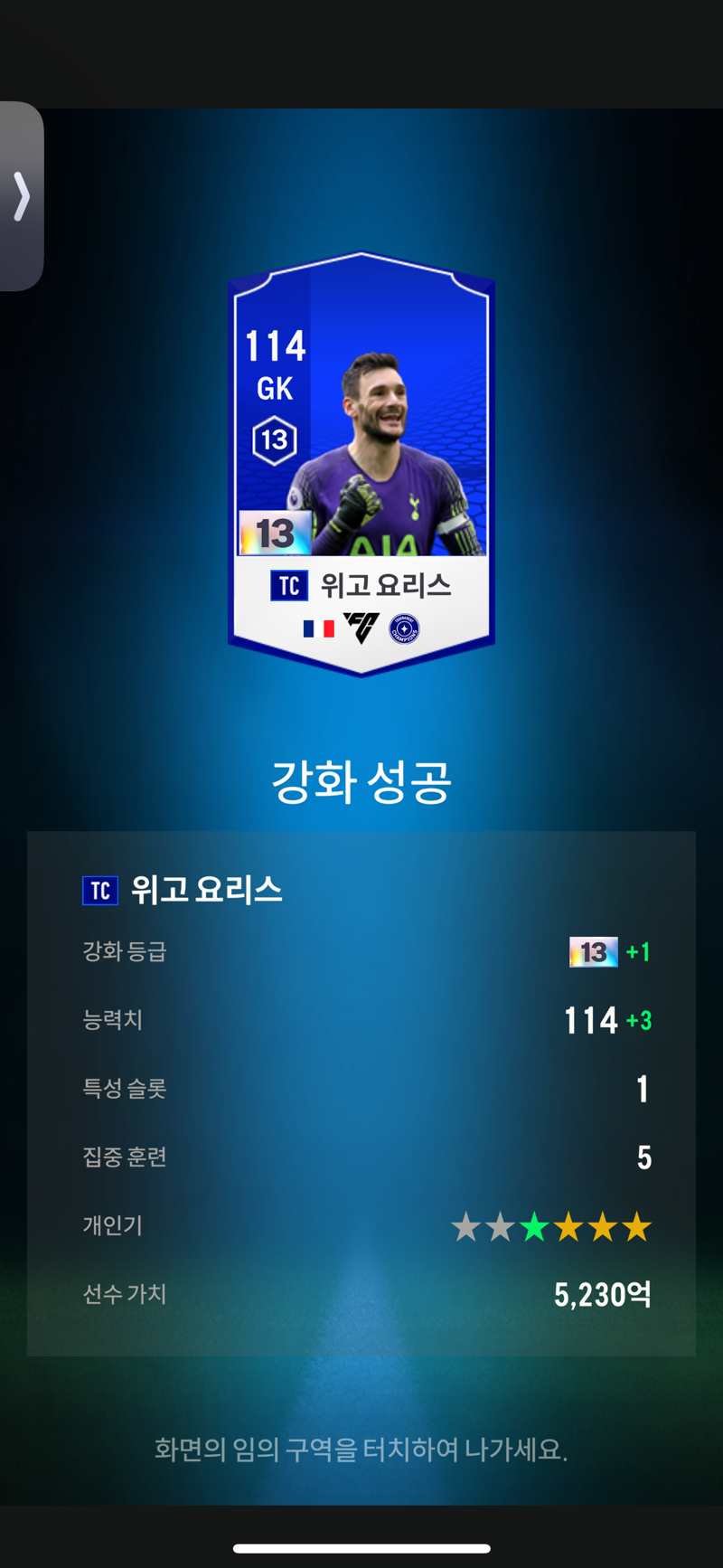
Task: Tap the 강화 성공 heading
Action: click(x=361, y=781)
